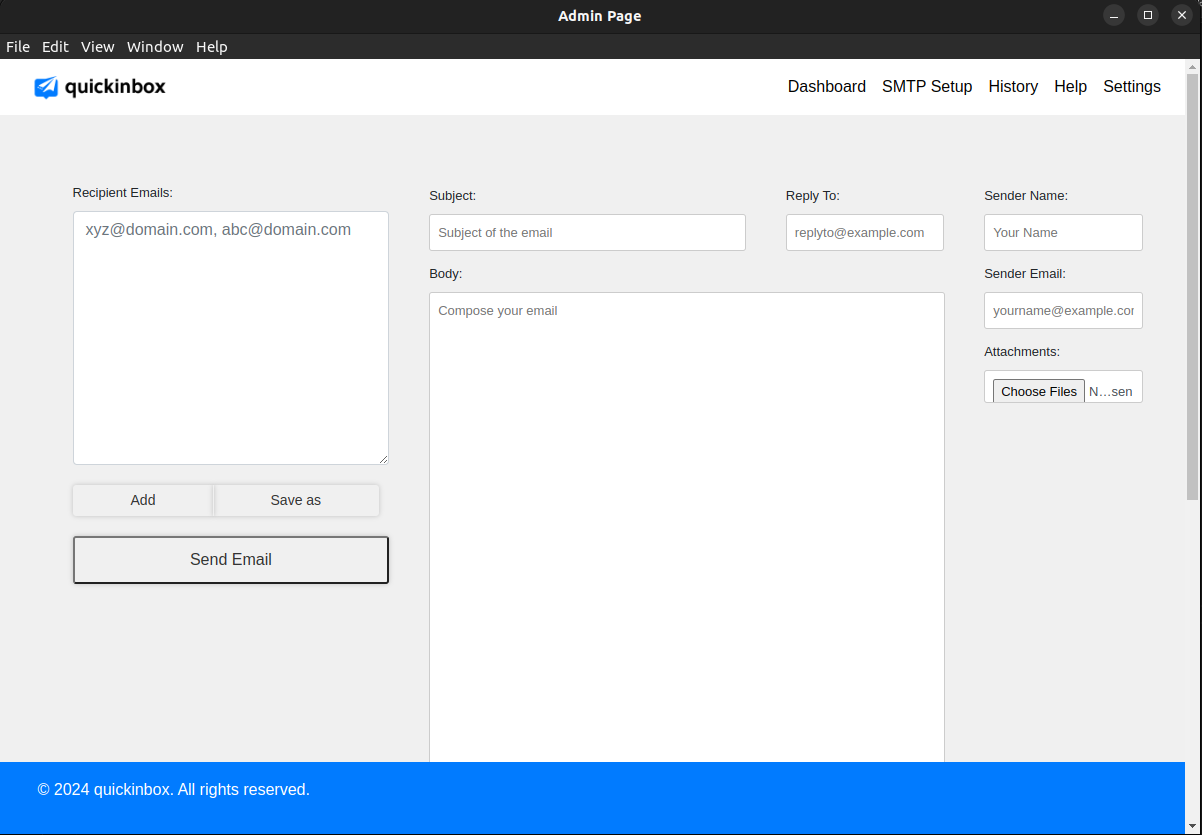Click the Sender Name input

pos(1062,233)
